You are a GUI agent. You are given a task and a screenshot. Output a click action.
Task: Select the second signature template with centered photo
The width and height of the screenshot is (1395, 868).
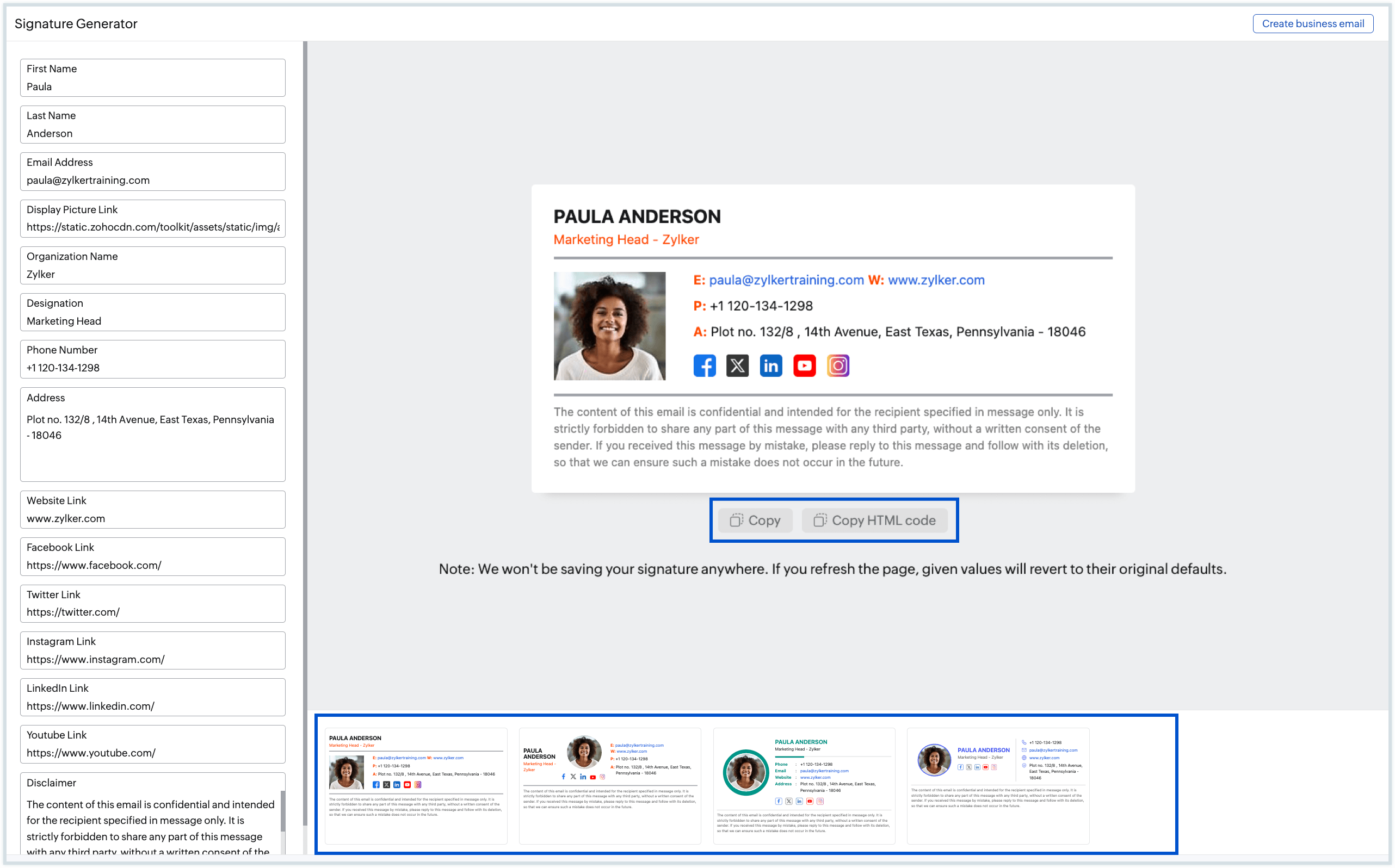click(x=610, y=785)
